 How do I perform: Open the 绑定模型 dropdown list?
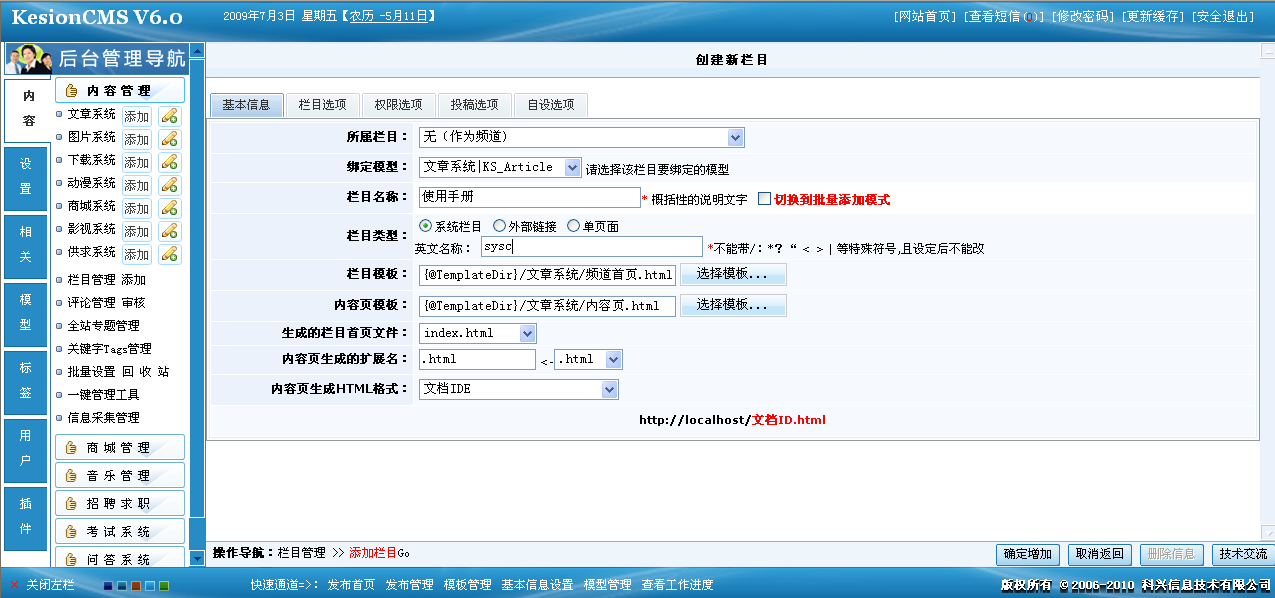572,168
